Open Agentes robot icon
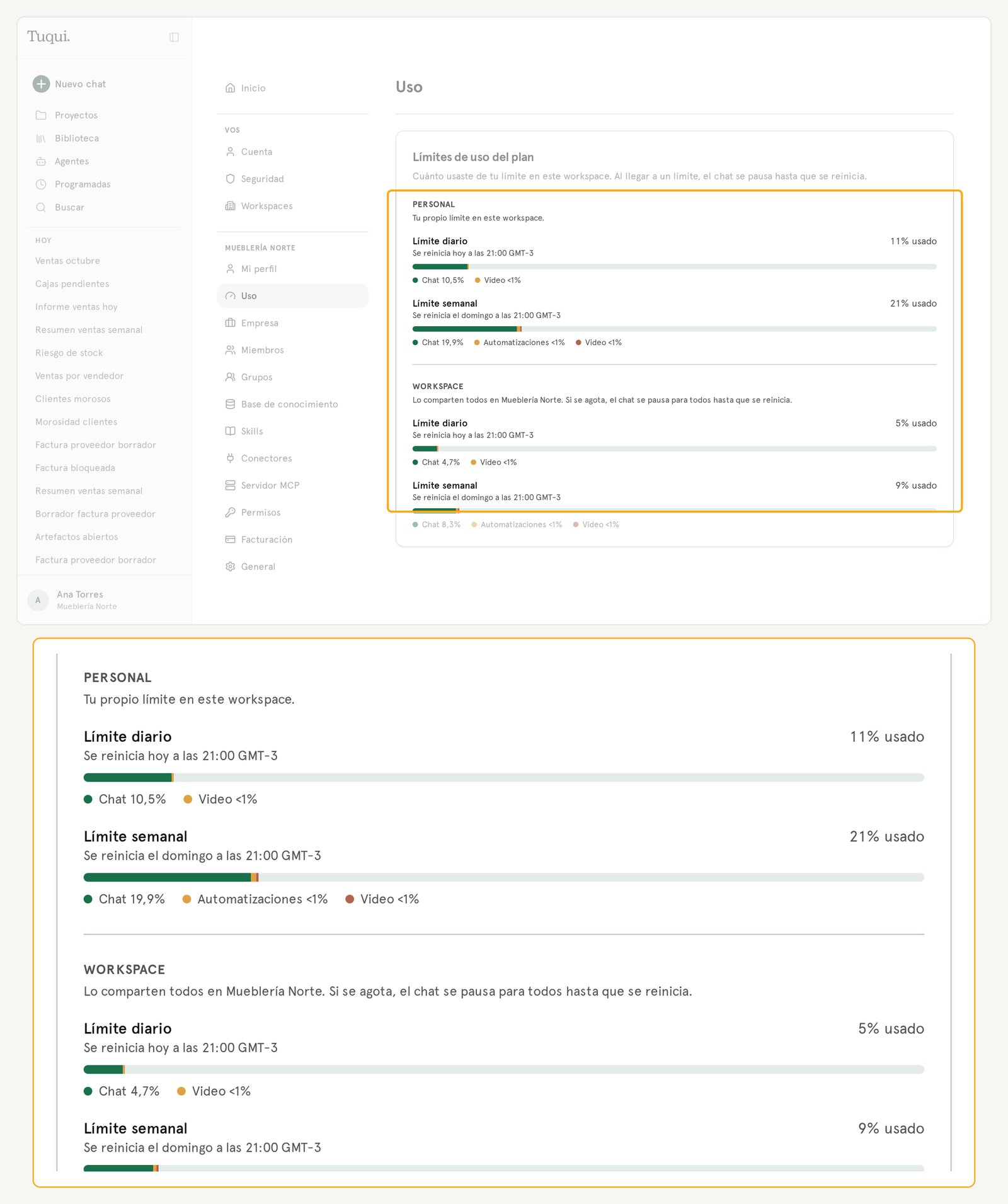Image resolution: width=1008 pixels, height=1204 pixels. [41, 161]
